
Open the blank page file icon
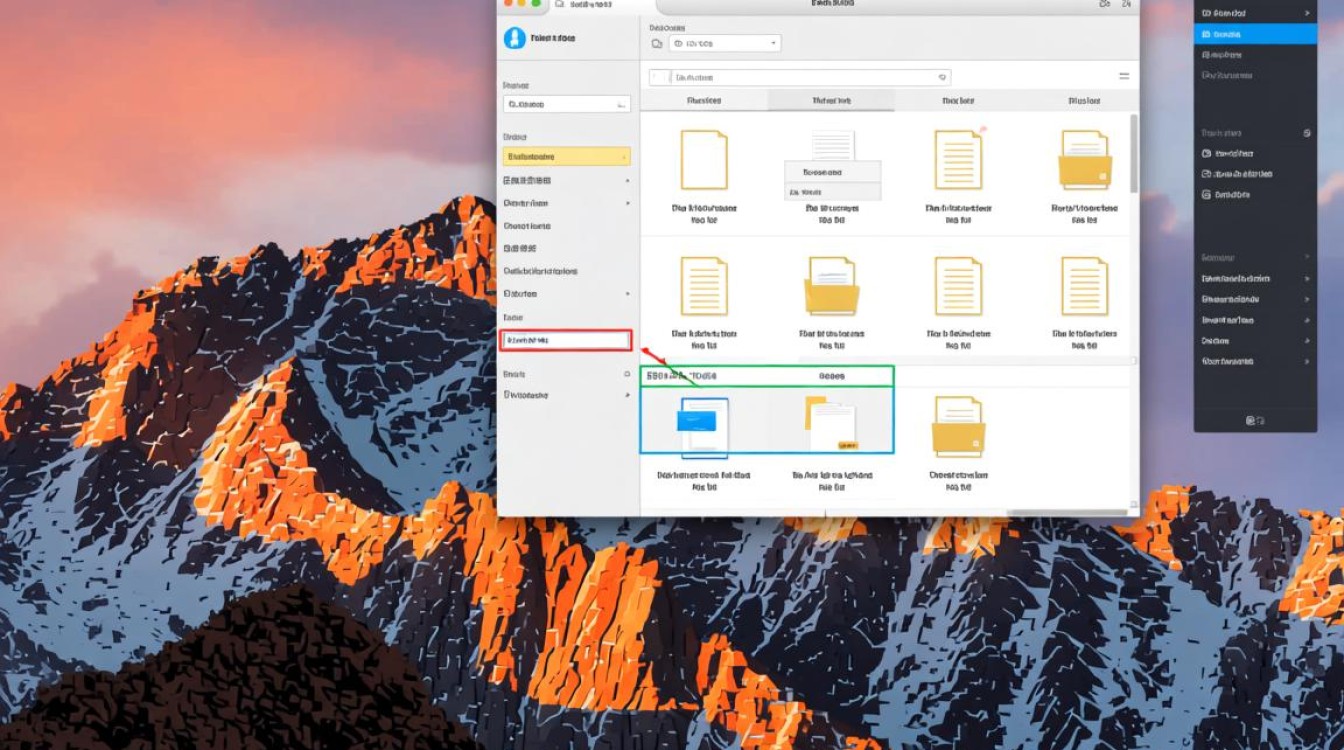pyautogui.click(x=704, y=160)
